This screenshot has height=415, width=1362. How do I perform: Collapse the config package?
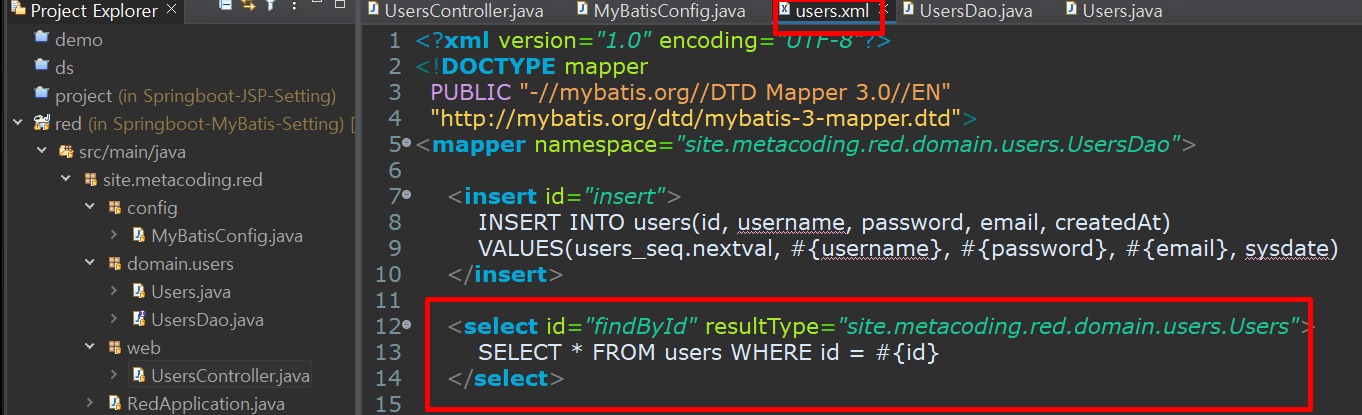(90, 208)
